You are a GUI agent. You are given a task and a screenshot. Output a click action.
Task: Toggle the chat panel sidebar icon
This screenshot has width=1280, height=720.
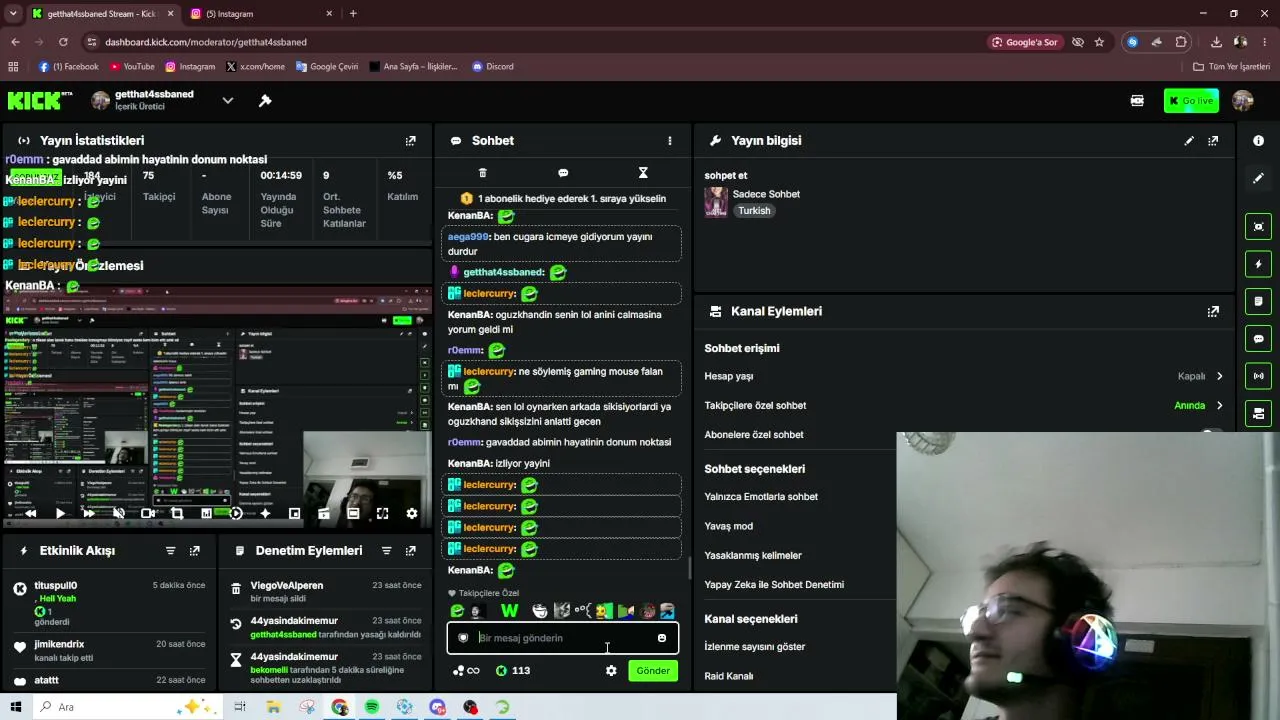pos(1259,339)
